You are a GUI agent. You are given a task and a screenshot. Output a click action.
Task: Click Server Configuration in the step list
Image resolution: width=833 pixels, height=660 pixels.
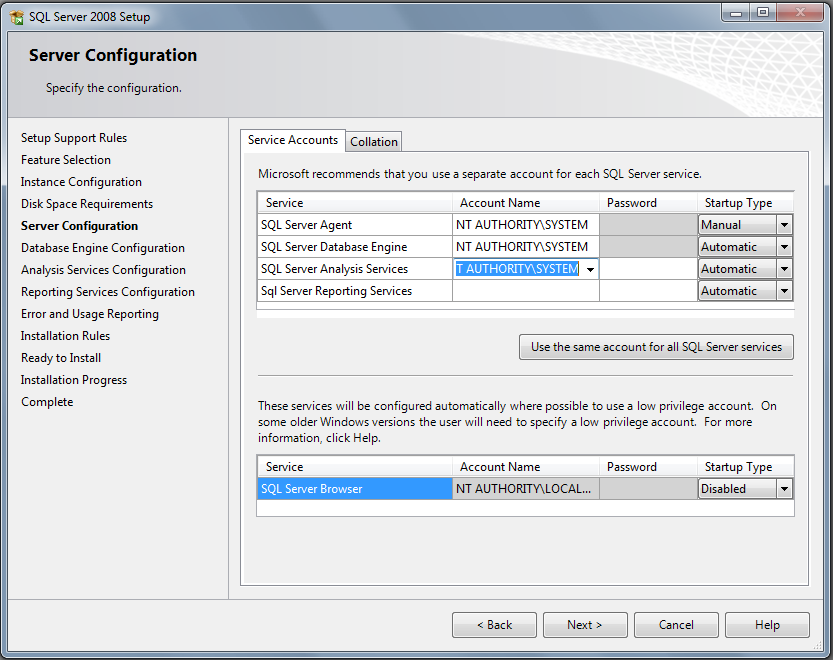pyautogui.click(x=79, y=226)
